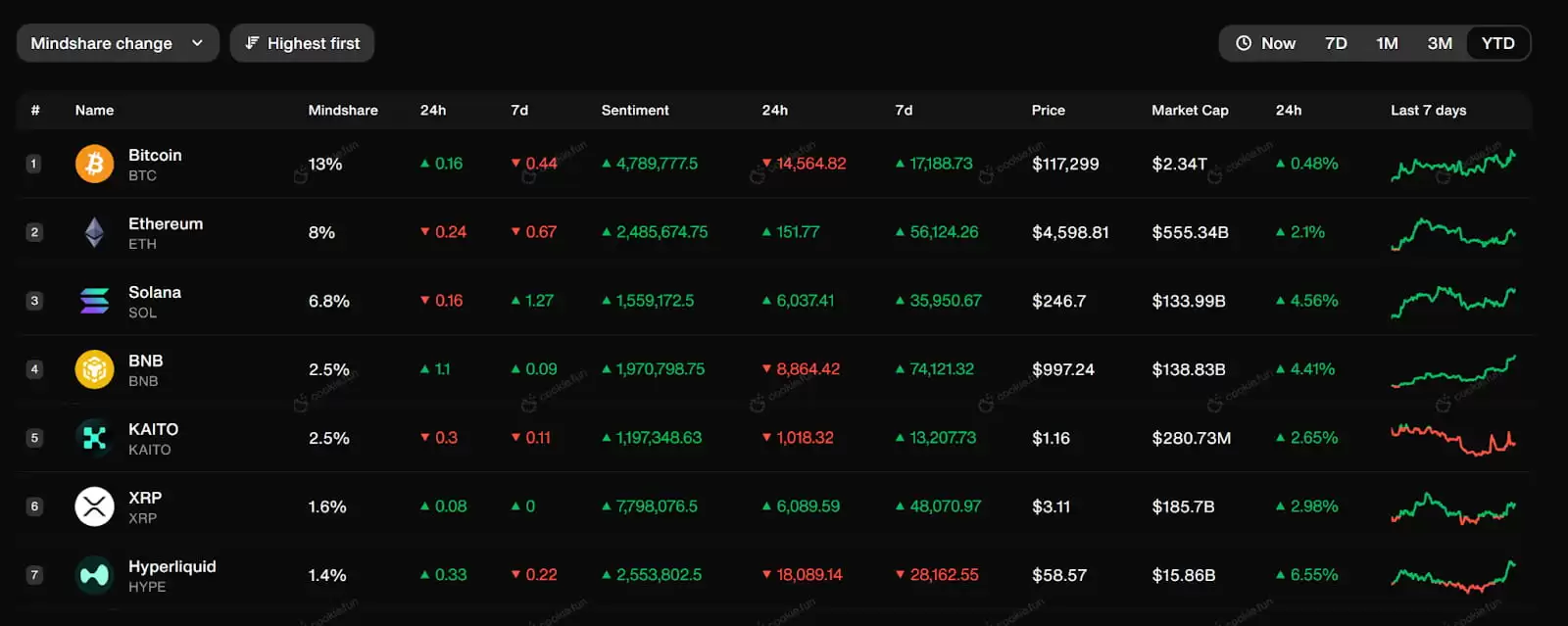
Task: Click the Ethereum diamond logo icon
Action: click(94, 232)
